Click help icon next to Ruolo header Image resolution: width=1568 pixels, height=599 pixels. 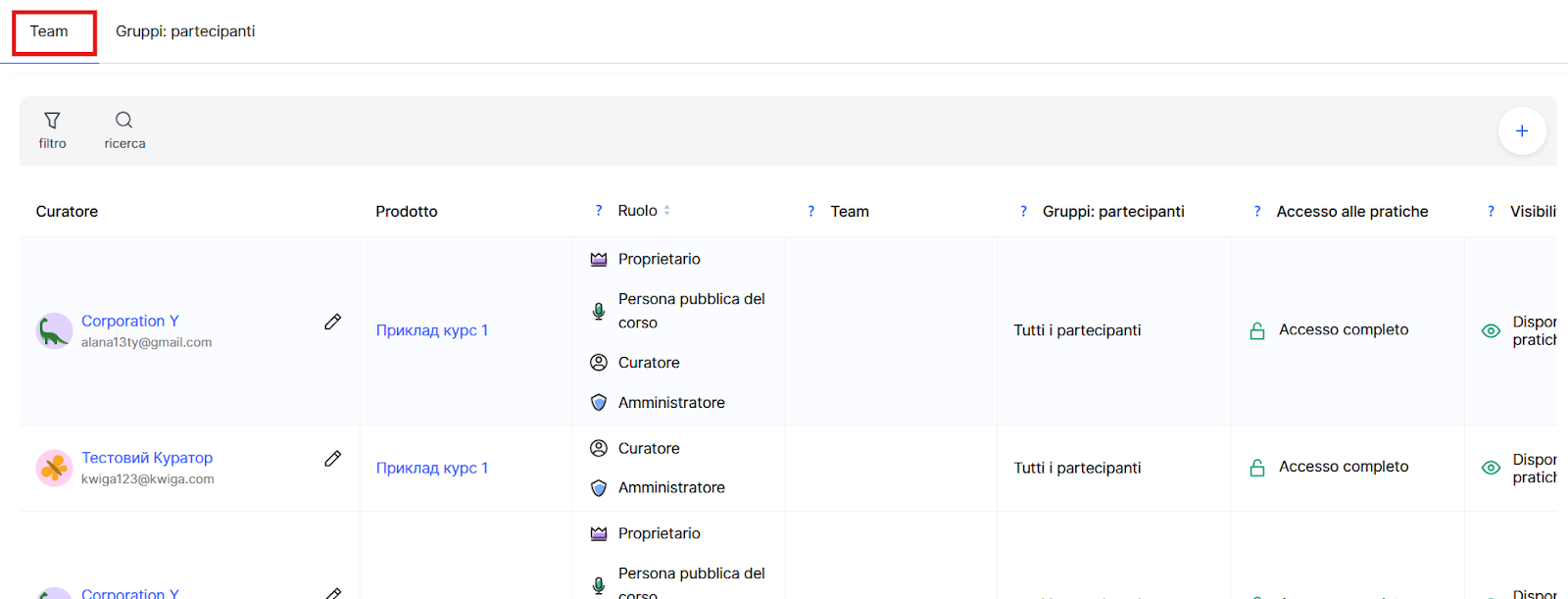click(599, 211)
